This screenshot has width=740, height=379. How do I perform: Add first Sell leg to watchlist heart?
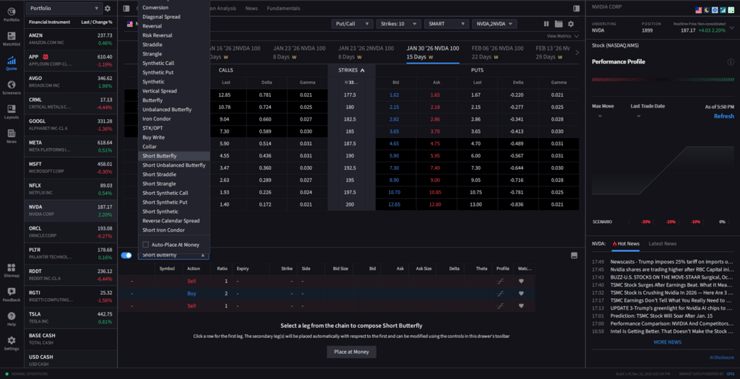coord(521,281)
